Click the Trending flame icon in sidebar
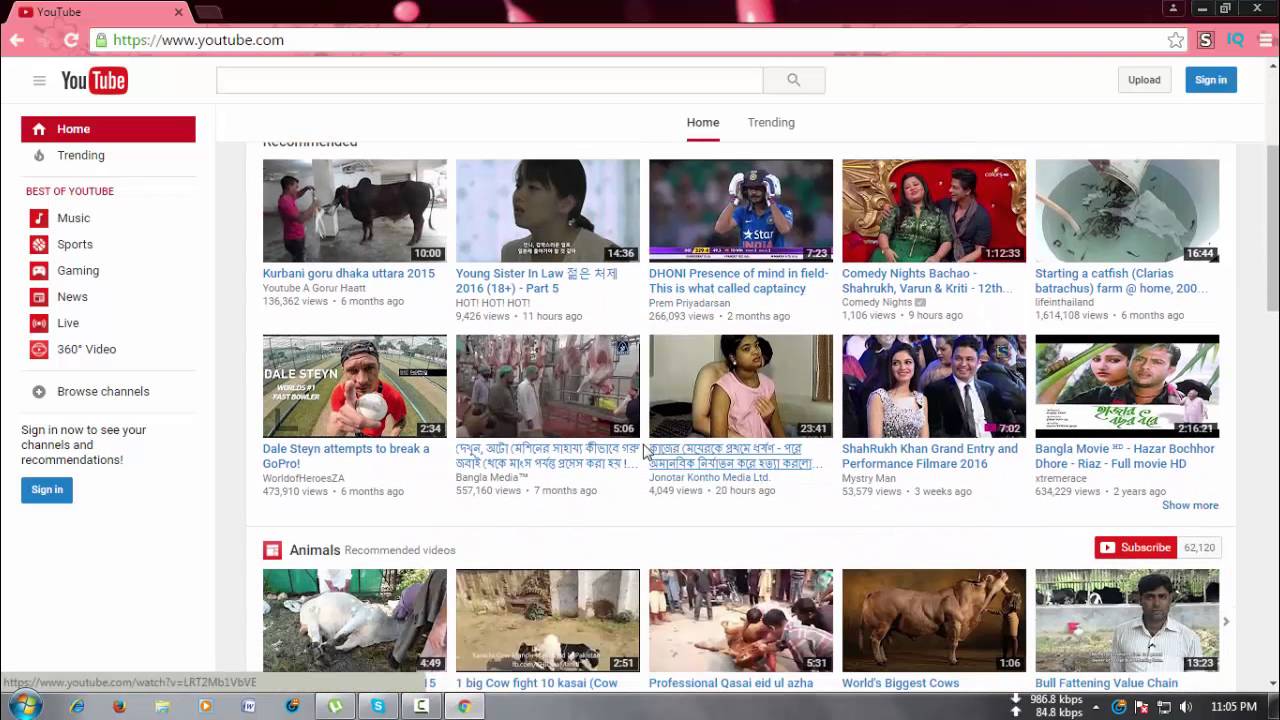Screen dimensions: 1280x720 pyautogui.click(x=39, y=155)
